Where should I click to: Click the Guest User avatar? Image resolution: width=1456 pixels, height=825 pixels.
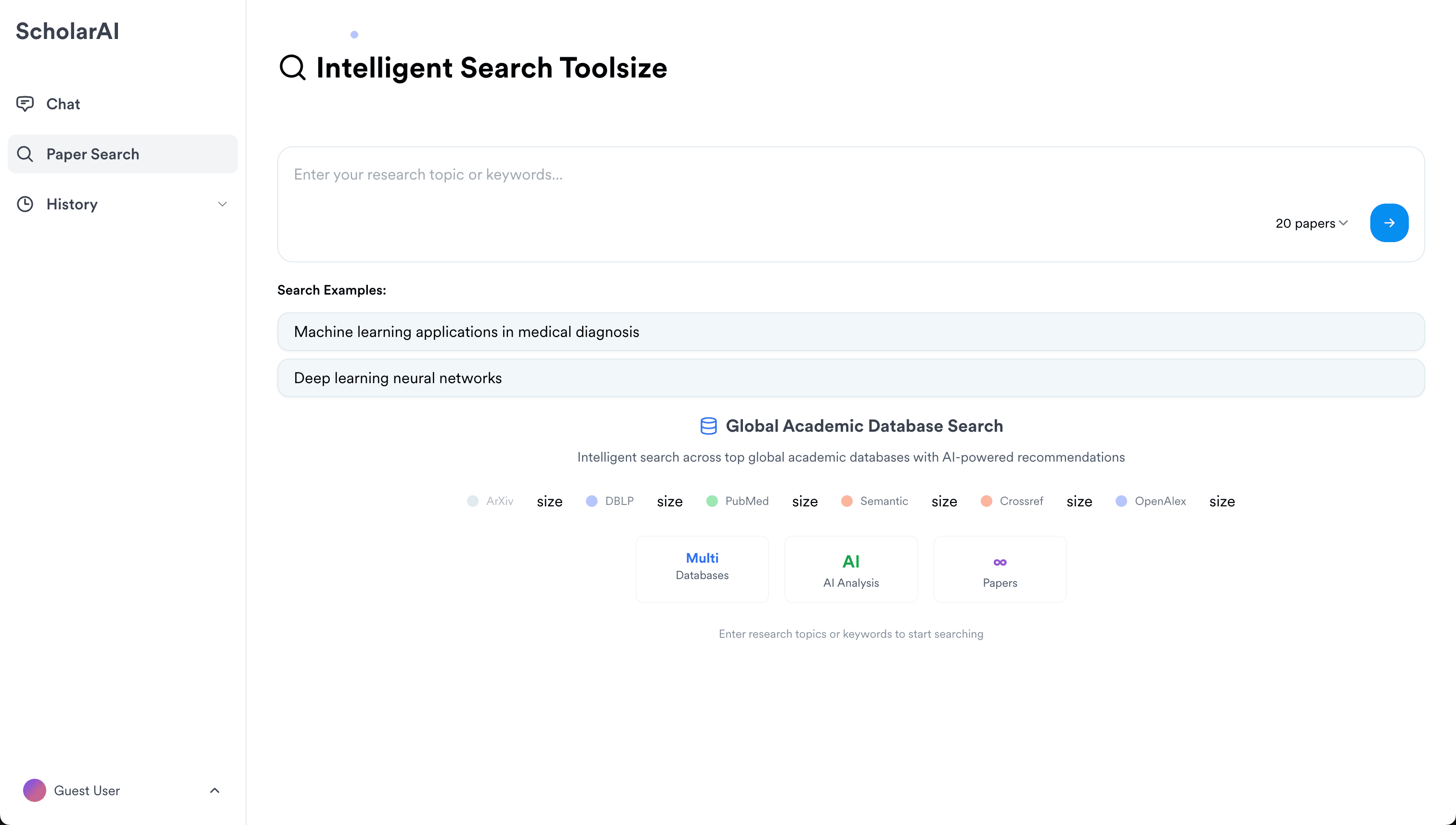(x=35, y=790)
